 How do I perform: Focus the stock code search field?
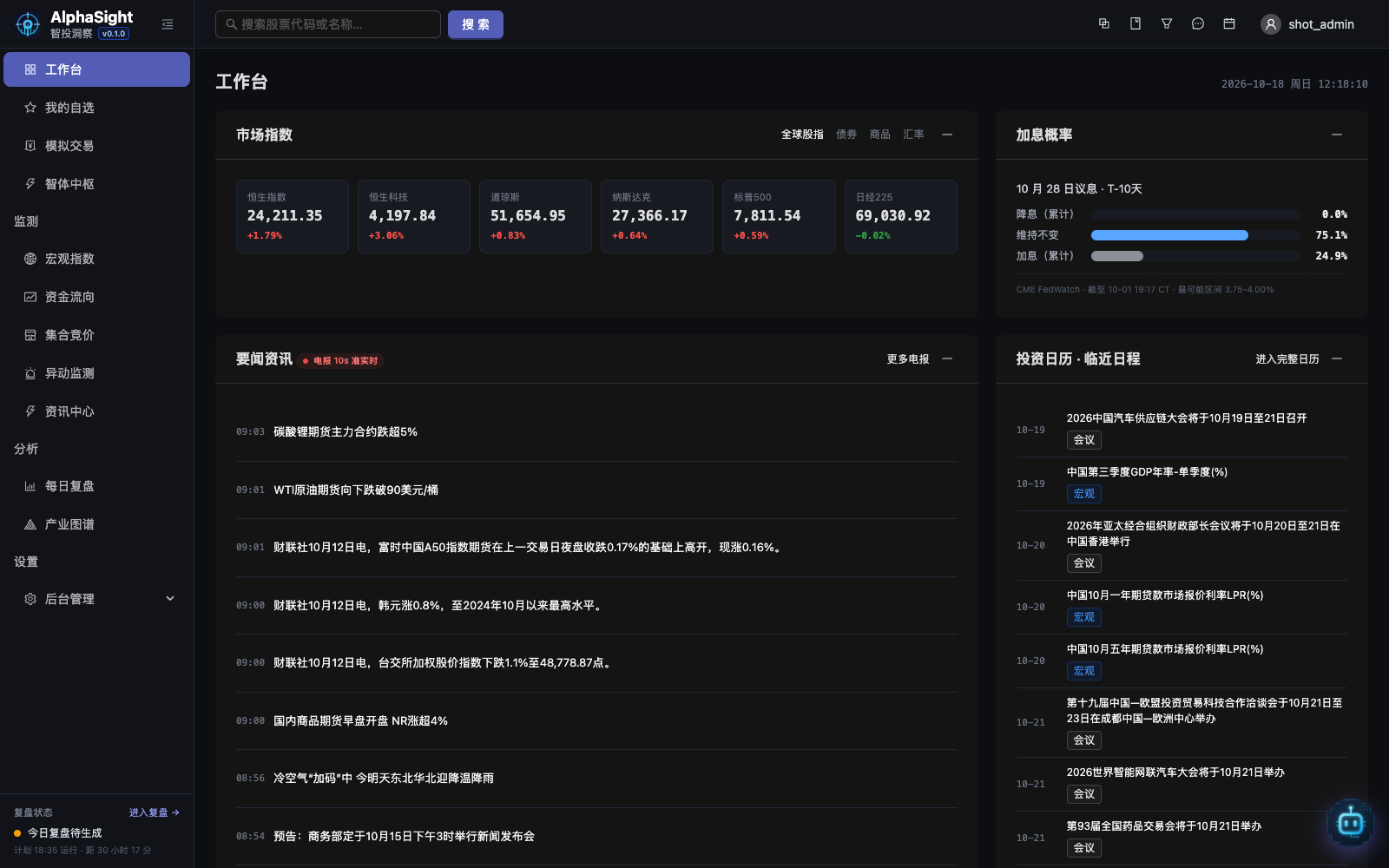pos(328,24)
